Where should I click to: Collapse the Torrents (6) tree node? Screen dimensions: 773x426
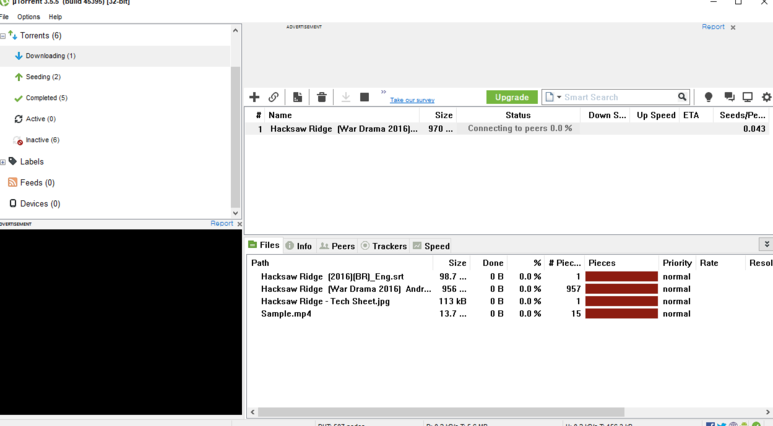pos(3,36)
